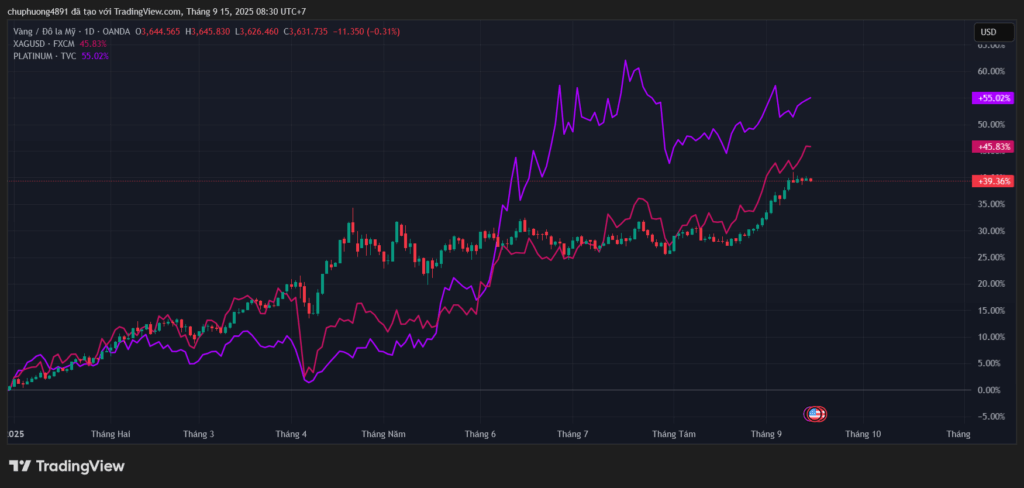Click the Tháng 4 time axis label
Image resolution: width=1024 pixels, height=488 pixels.
click(291, 434)
